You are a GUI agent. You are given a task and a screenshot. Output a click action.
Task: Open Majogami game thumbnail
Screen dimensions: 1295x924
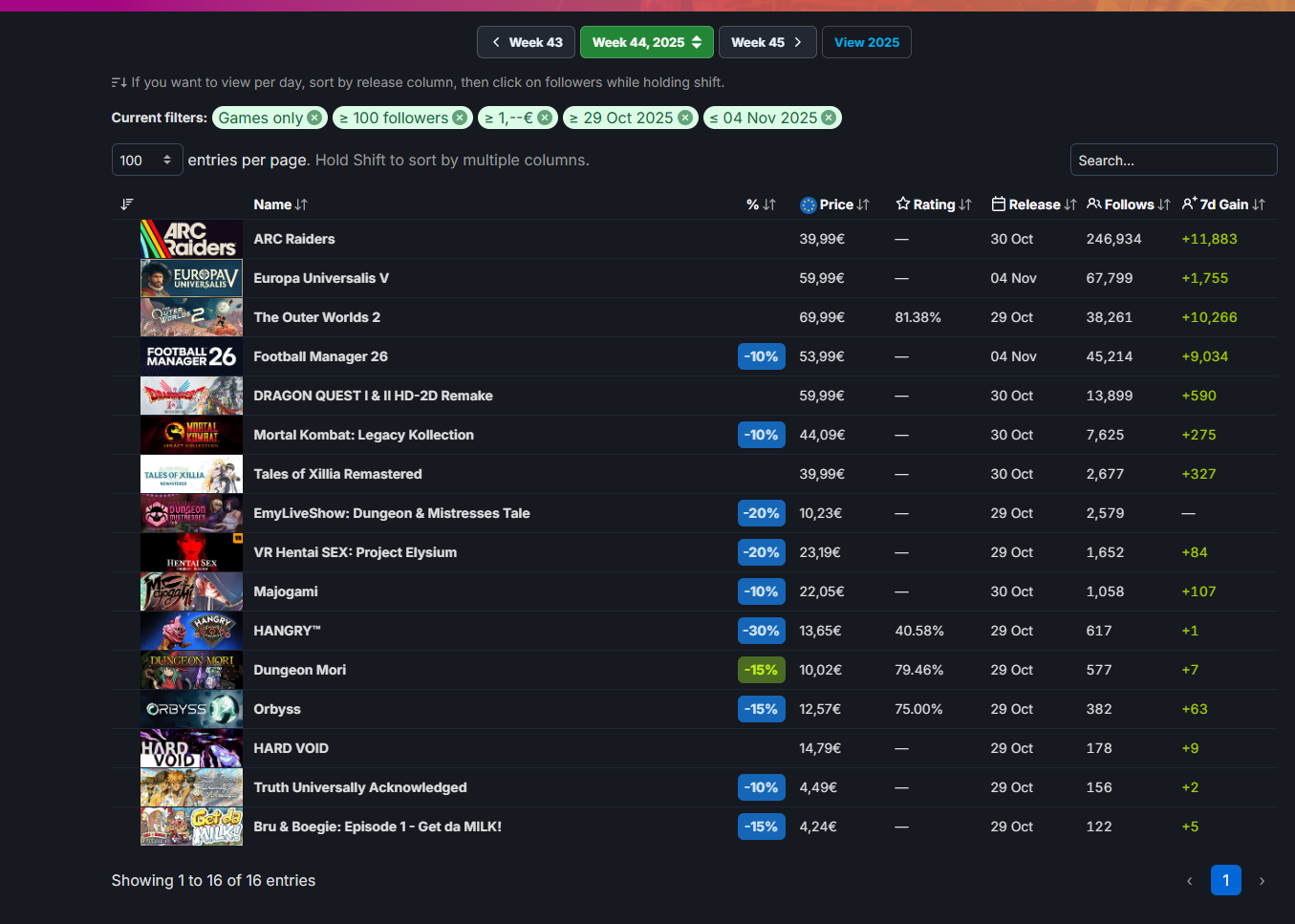click(x=191, y=591)
